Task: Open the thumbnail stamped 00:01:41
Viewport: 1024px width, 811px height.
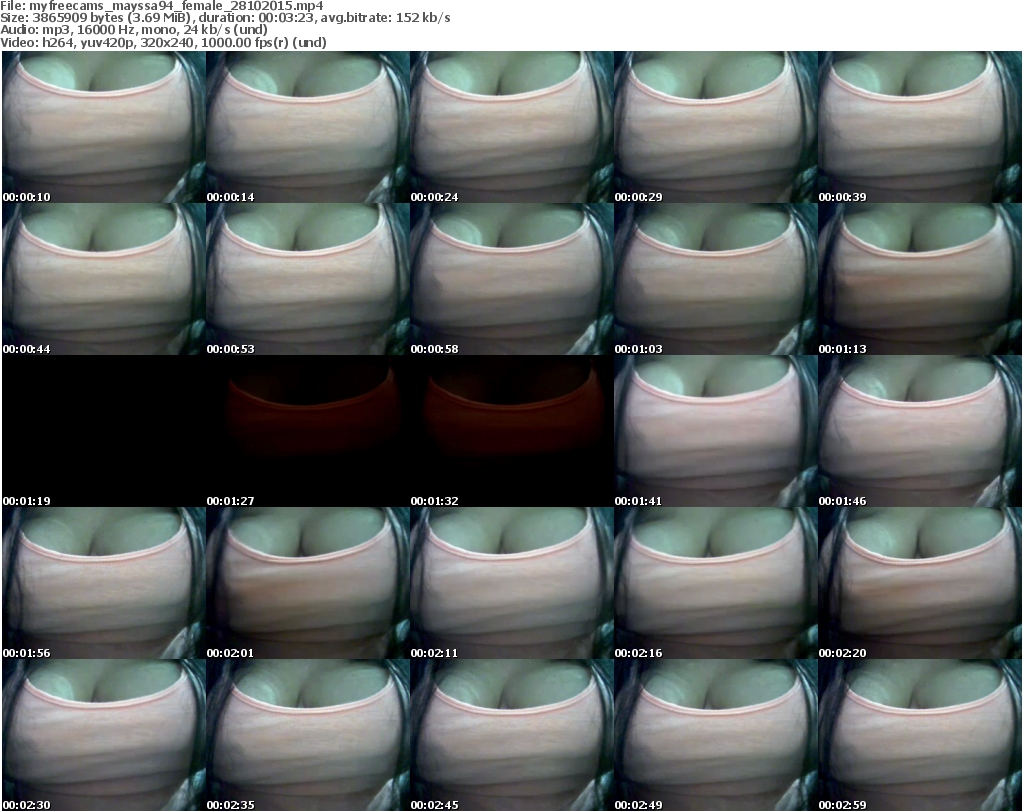Action: (716, 431)
